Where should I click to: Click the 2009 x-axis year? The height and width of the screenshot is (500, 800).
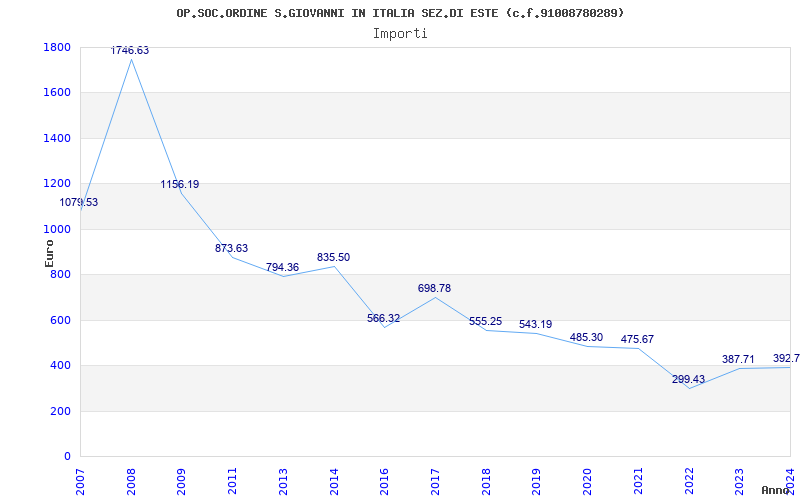[182, 481]
